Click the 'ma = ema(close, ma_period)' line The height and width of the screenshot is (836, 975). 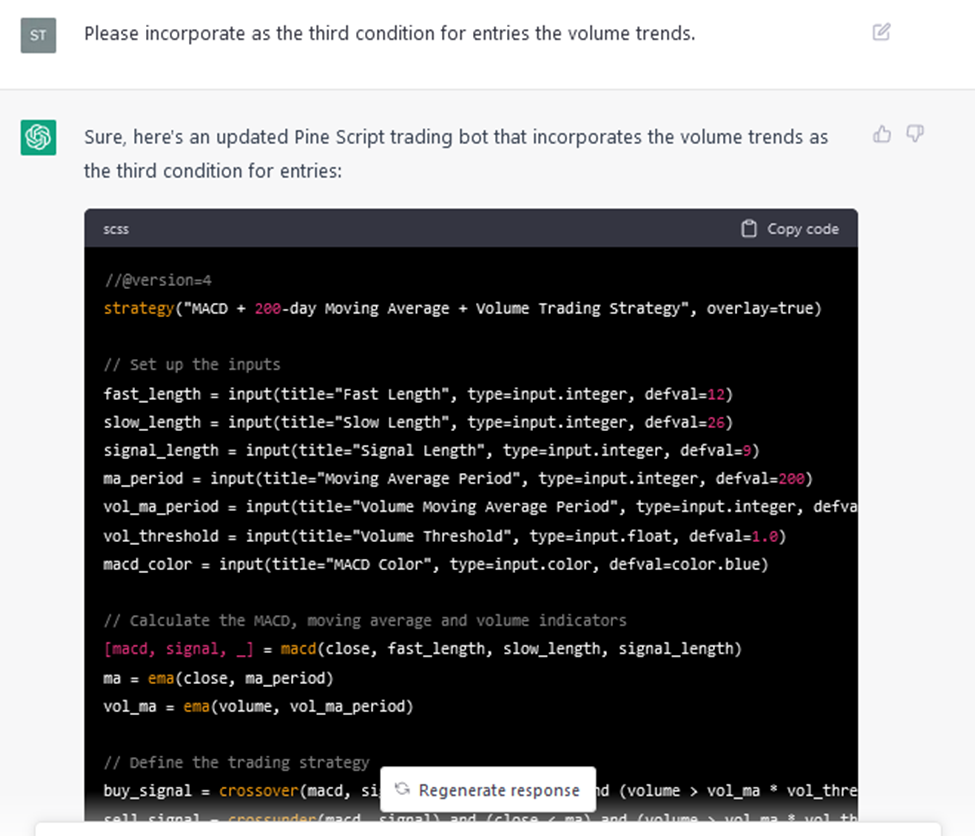point(218,678)
